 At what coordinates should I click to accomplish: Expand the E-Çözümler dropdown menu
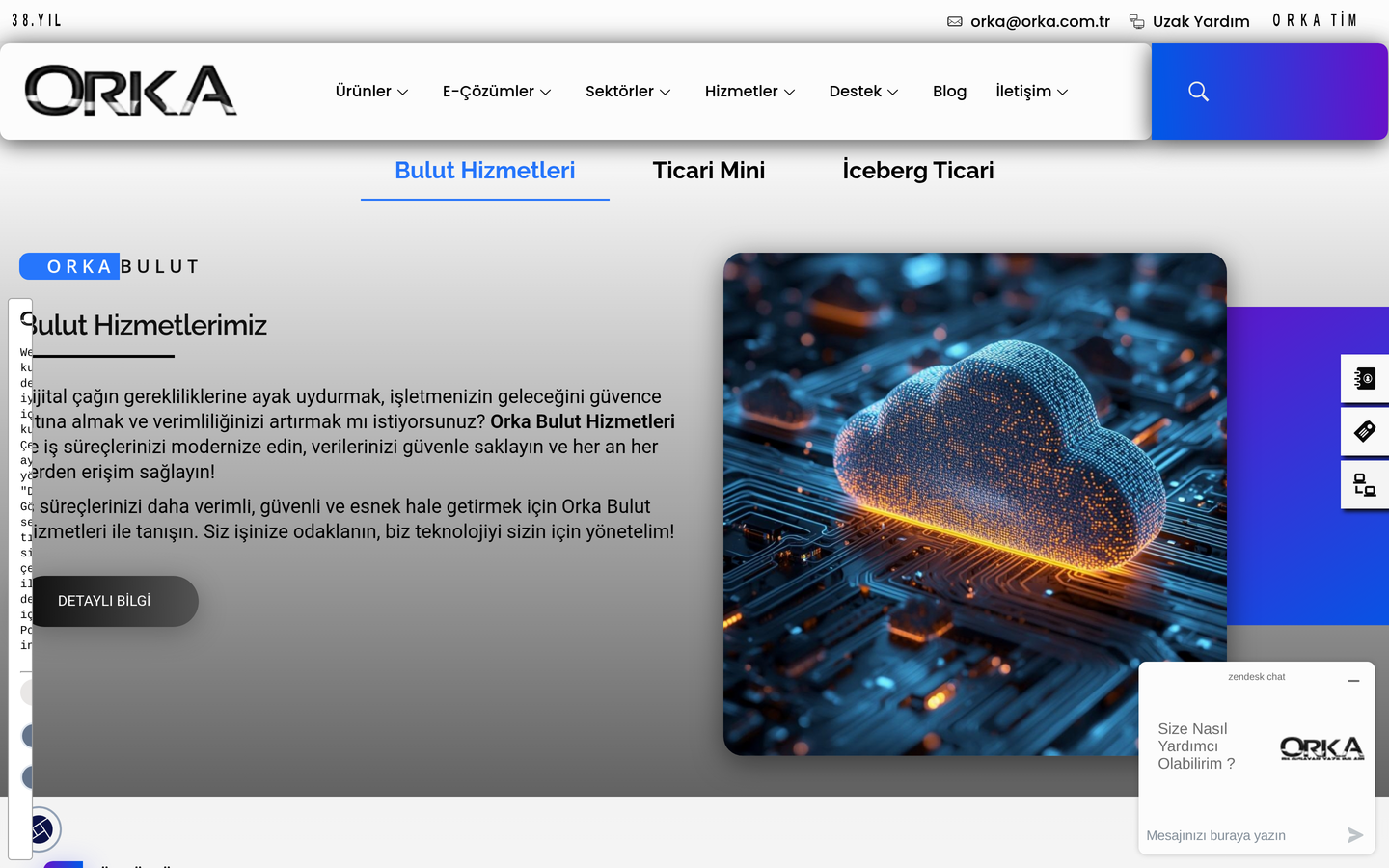[497, 92]
